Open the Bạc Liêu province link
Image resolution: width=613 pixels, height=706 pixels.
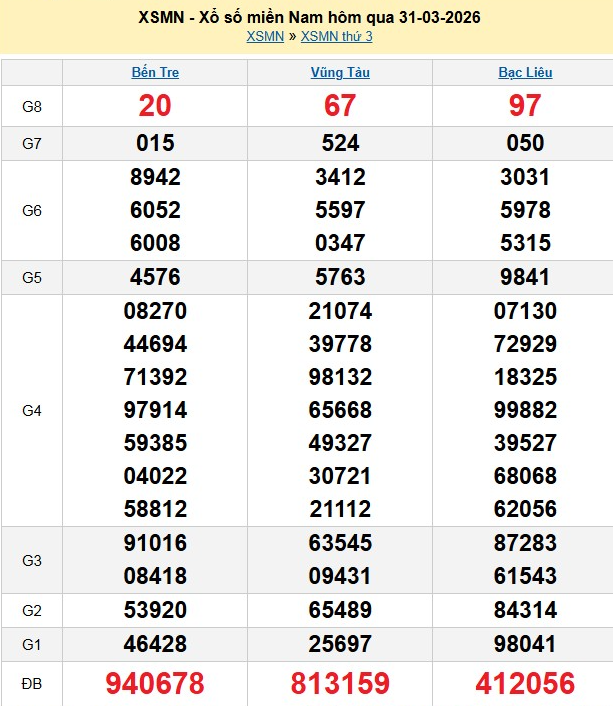525,73
